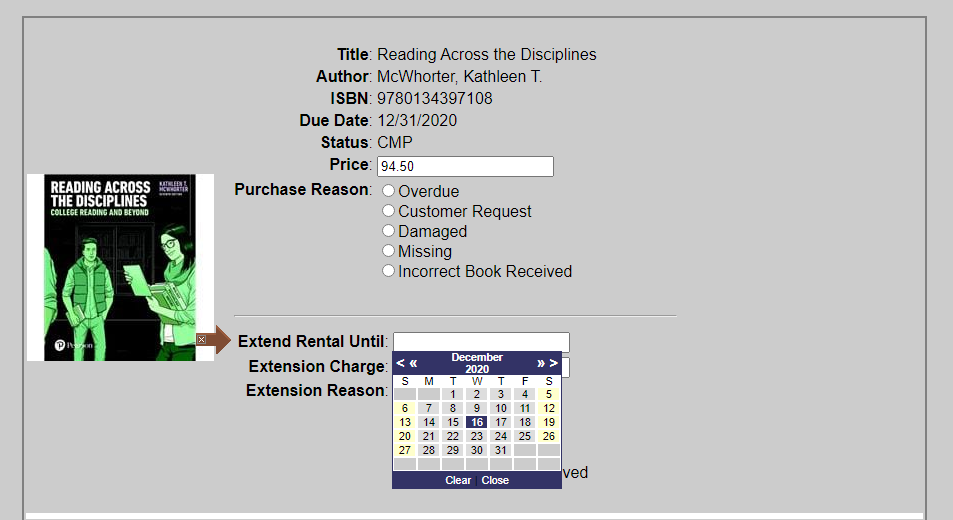Image resolution: width=953 pixels, height=520 pixels.
Task: Click the small X icon on book cover
Action: (201, 340)
